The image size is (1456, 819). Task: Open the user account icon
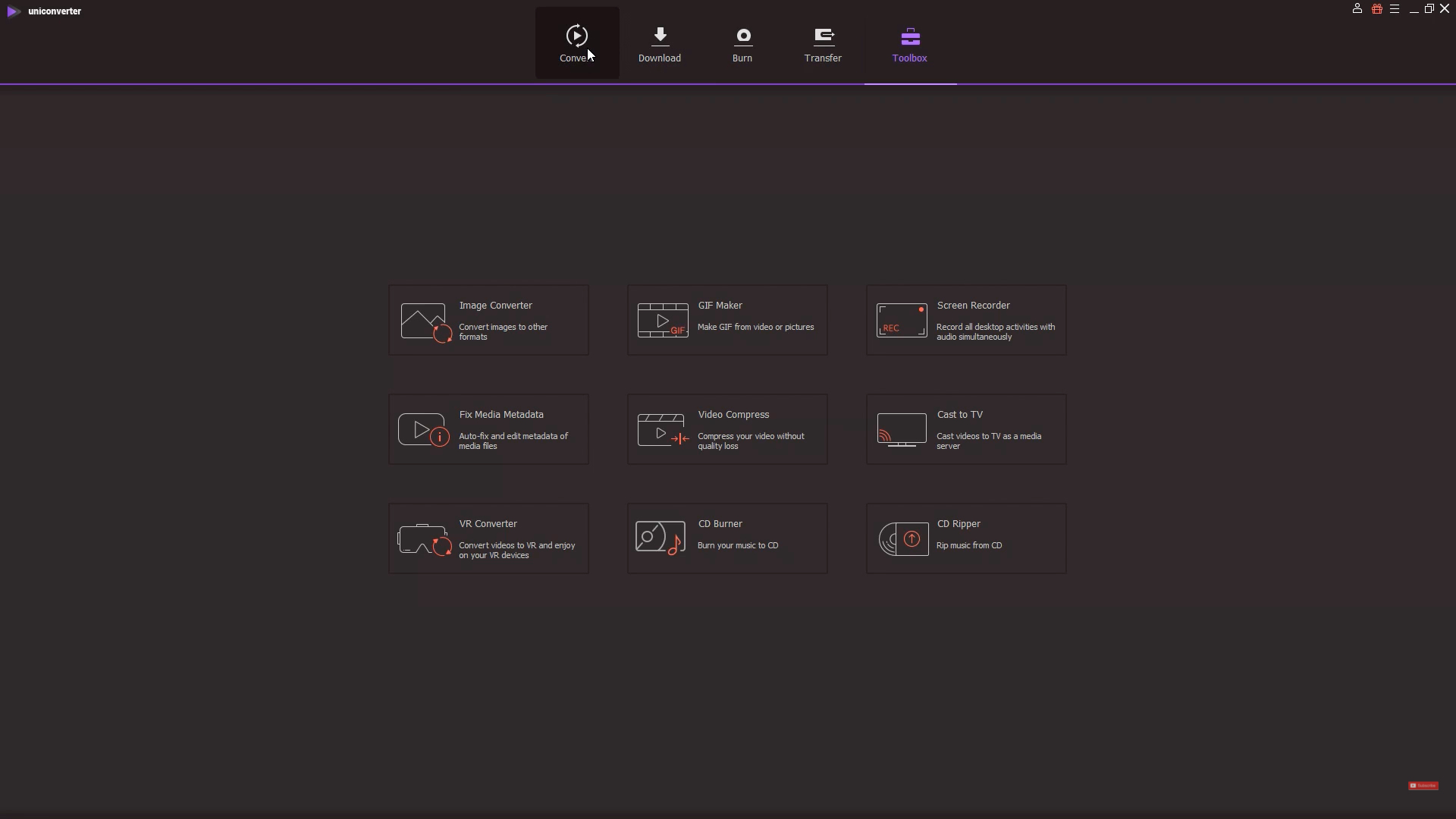(x=1357, y=9)
